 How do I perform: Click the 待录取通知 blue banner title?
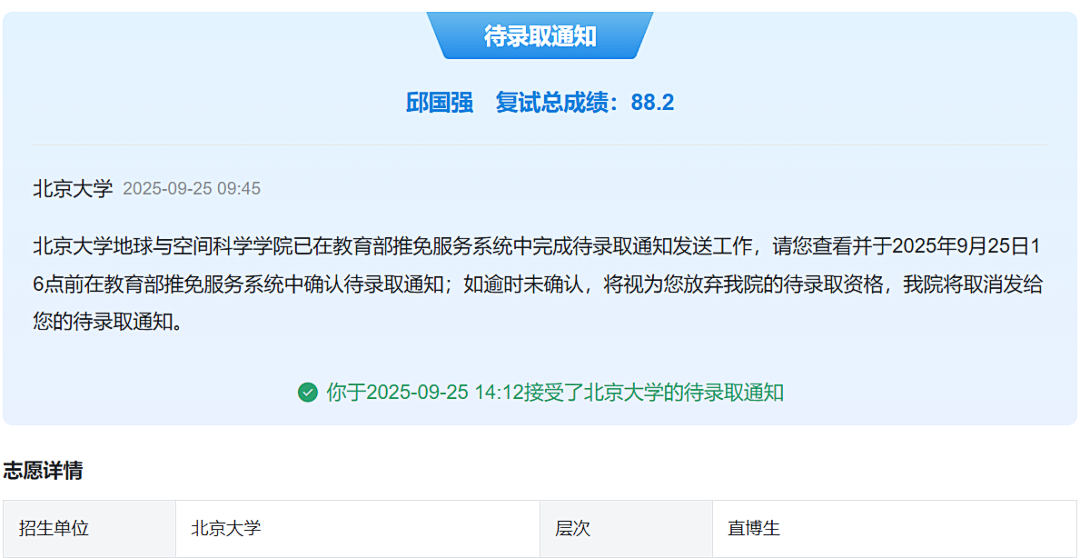pyautogui.click(x=540, y=37)
